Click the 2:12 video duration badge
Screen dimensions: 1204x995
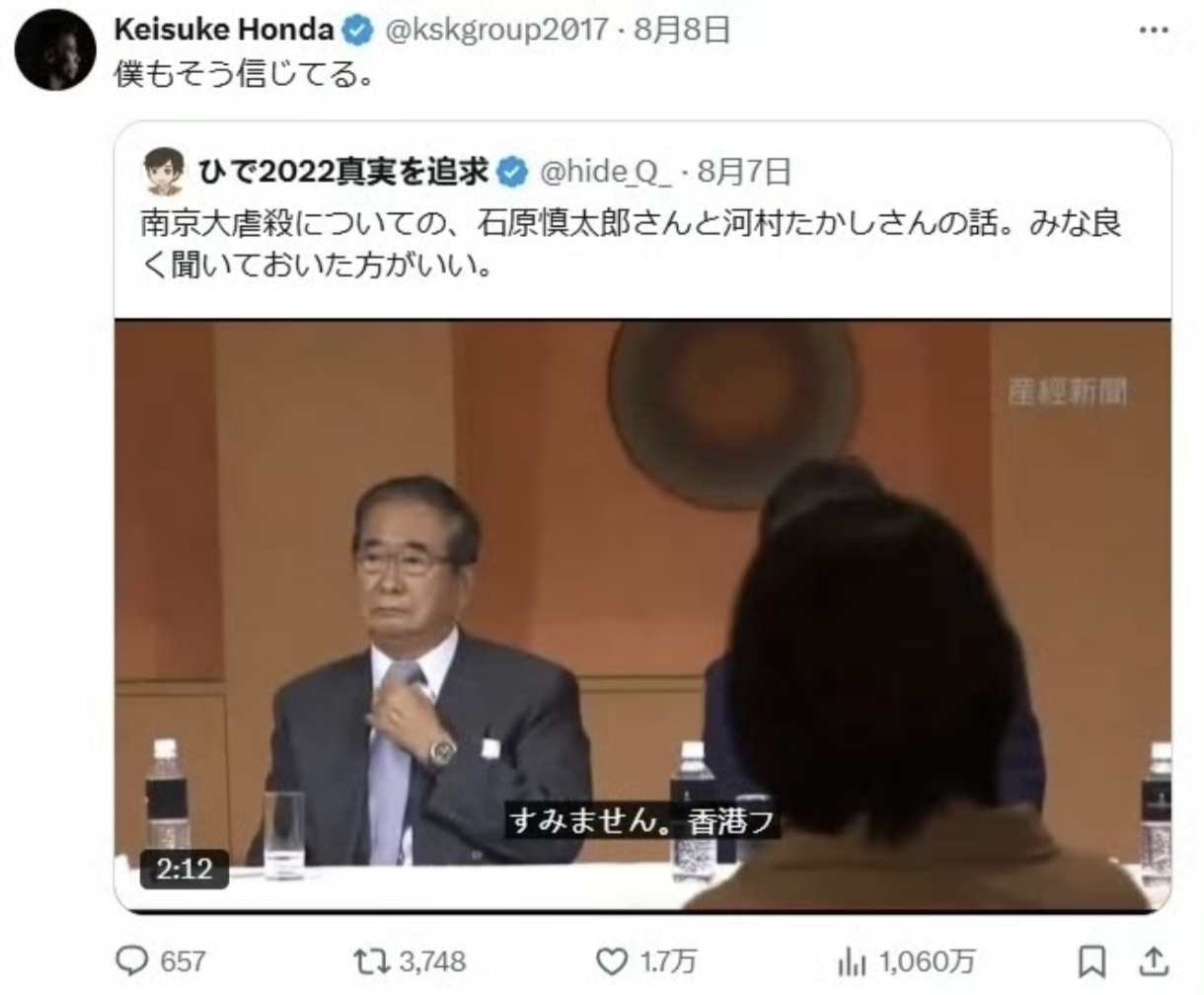pos(185,869)
